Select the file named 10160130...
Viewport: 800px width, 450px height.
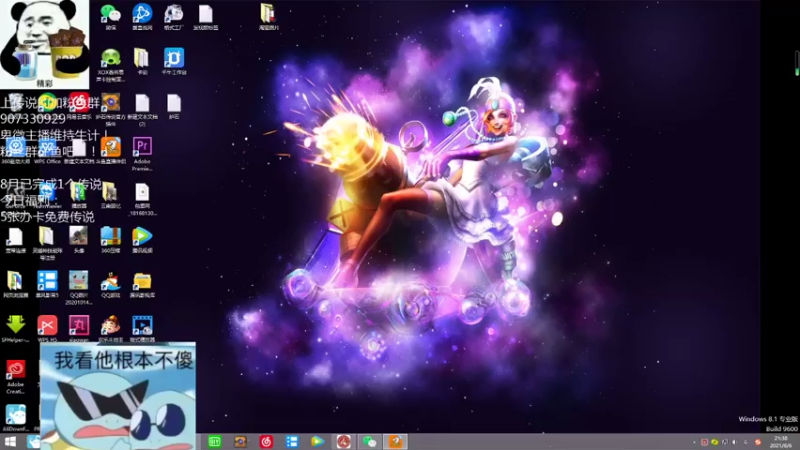[x=142, y=198]
